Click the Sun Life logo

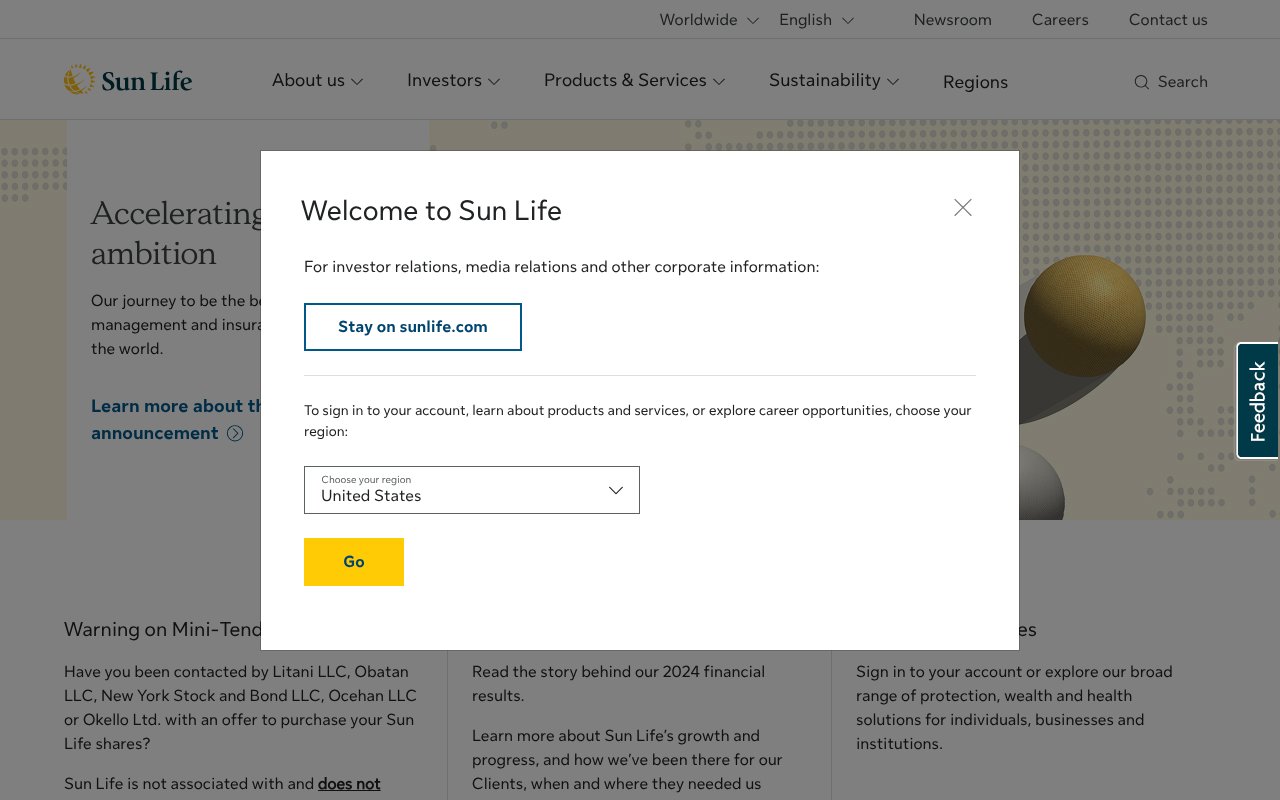click(x=127, y=79)
